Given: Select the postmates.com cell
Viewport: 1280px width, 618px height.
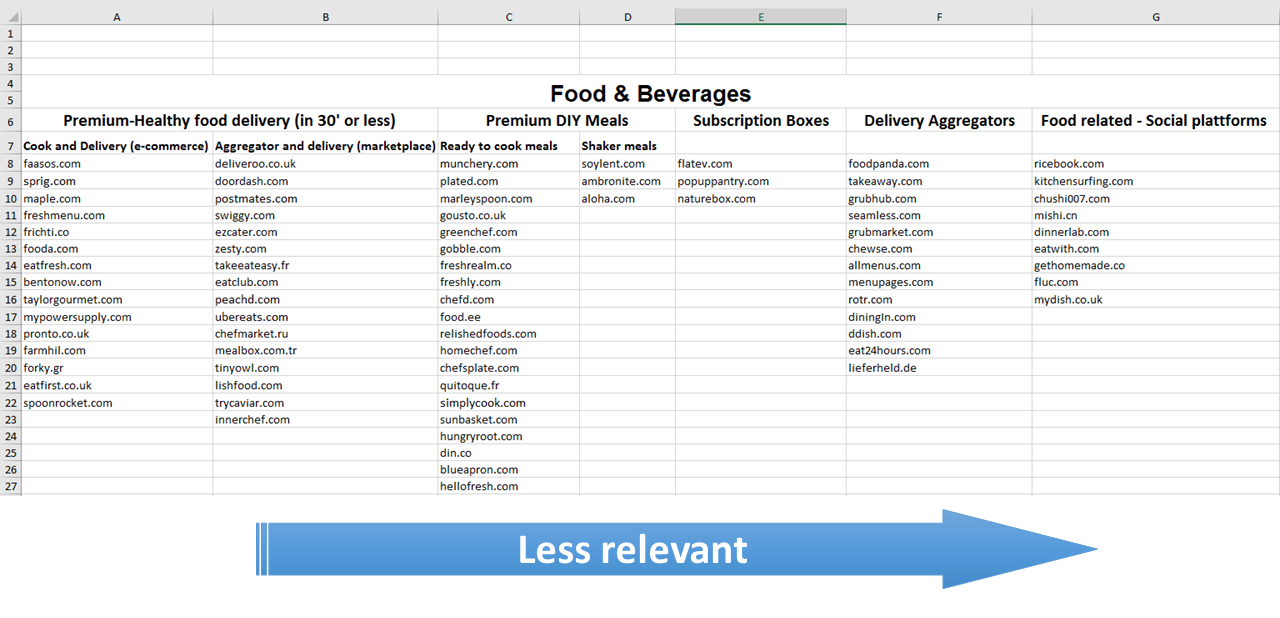Looking at the screenshot, I should point(325,198).
